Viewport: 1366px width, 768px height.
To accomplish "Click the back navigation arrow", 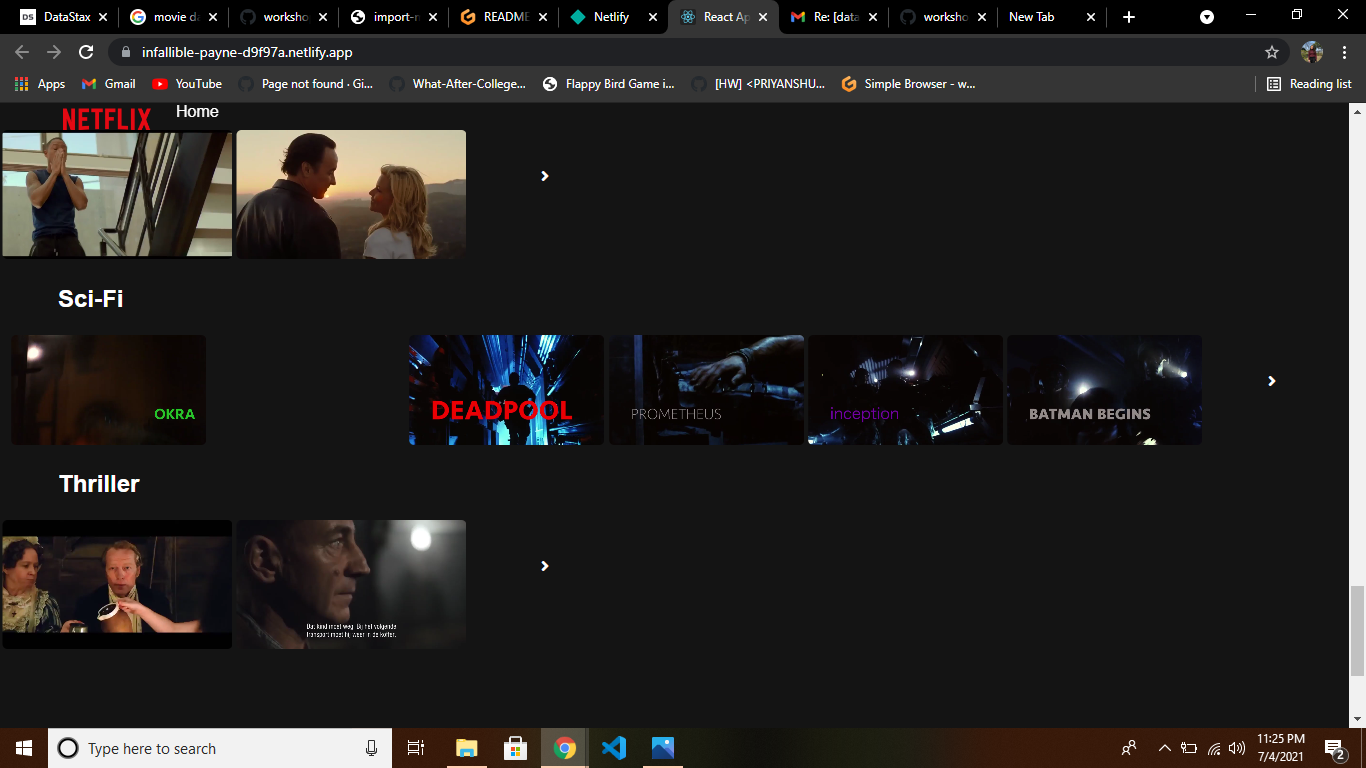I will [x=20, y=52].
